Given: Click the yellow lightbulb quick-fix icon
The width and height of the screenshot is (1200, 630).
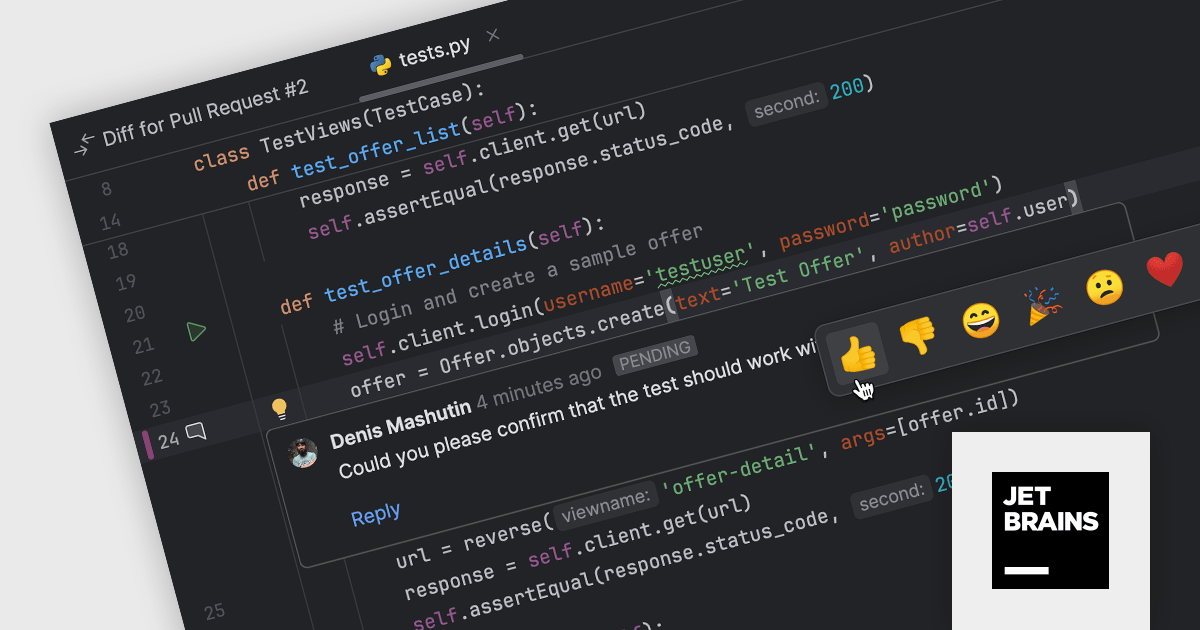Looking at the screenshot, I should tap(280, 408).
